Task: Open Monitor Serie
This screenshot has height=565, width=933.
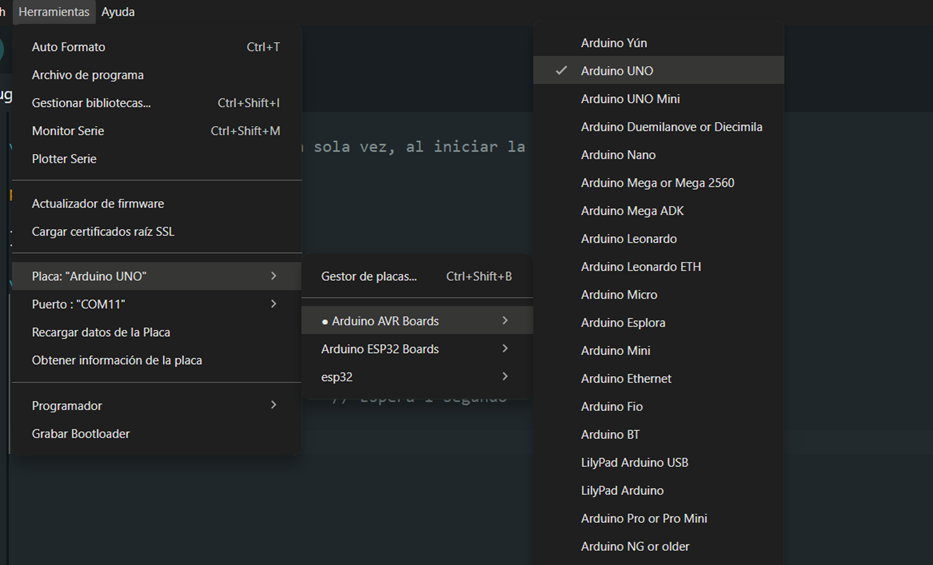Action: click(x=156, y=131)
